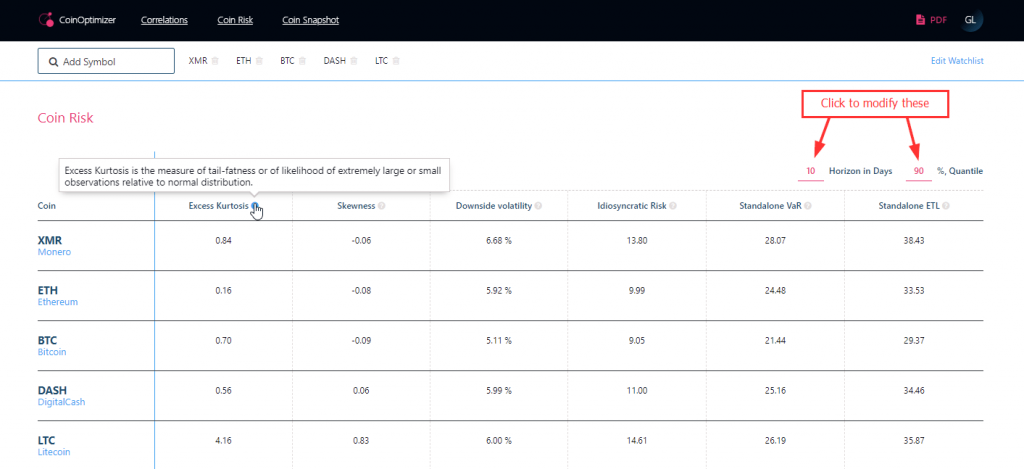Viewport: 1024px width, 469px height.
Task: Remove BTC with the trash icon
Action: coord(303,61)
